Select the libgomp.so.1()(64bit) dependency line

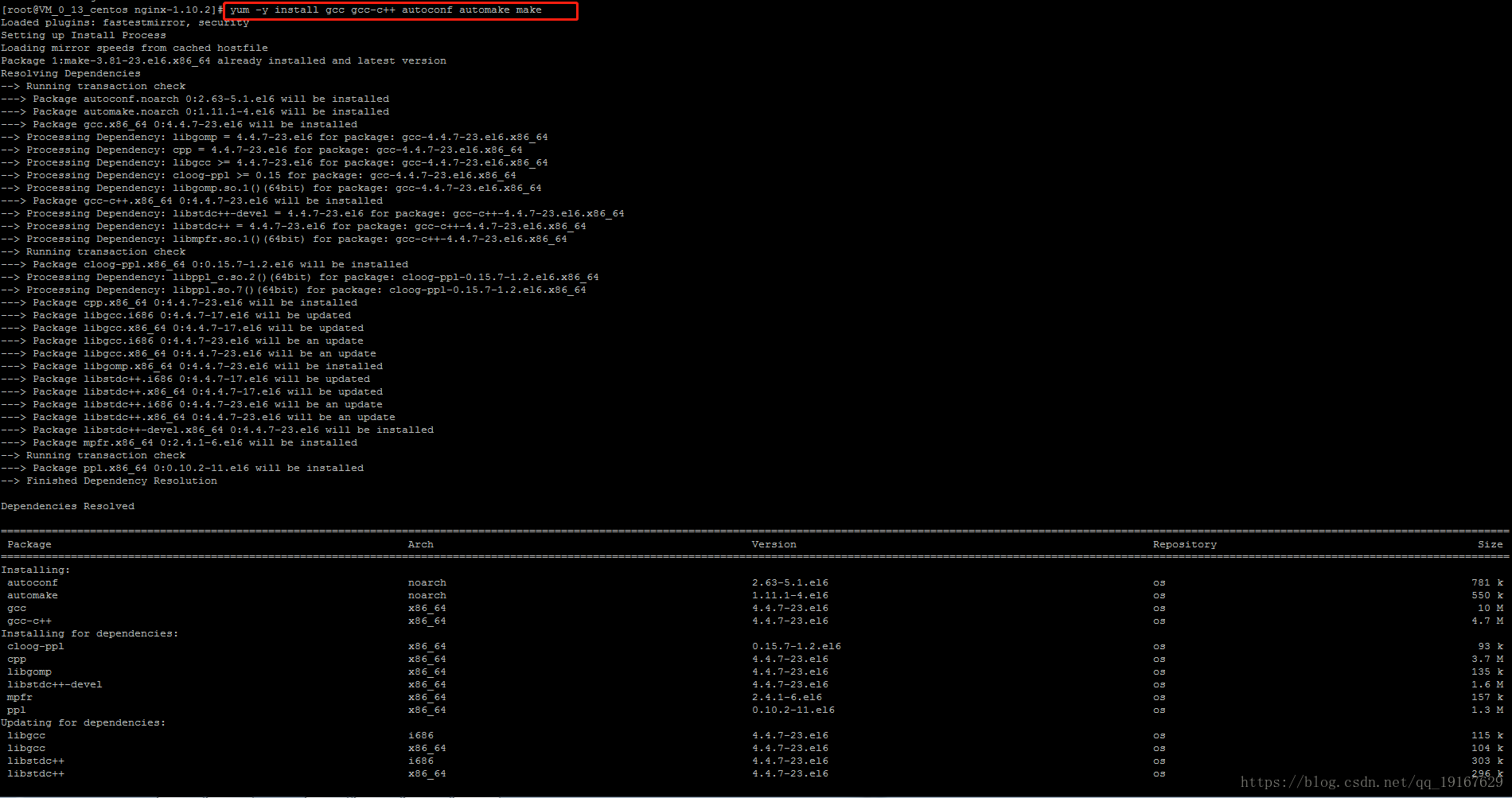click(x=271, y=189)
